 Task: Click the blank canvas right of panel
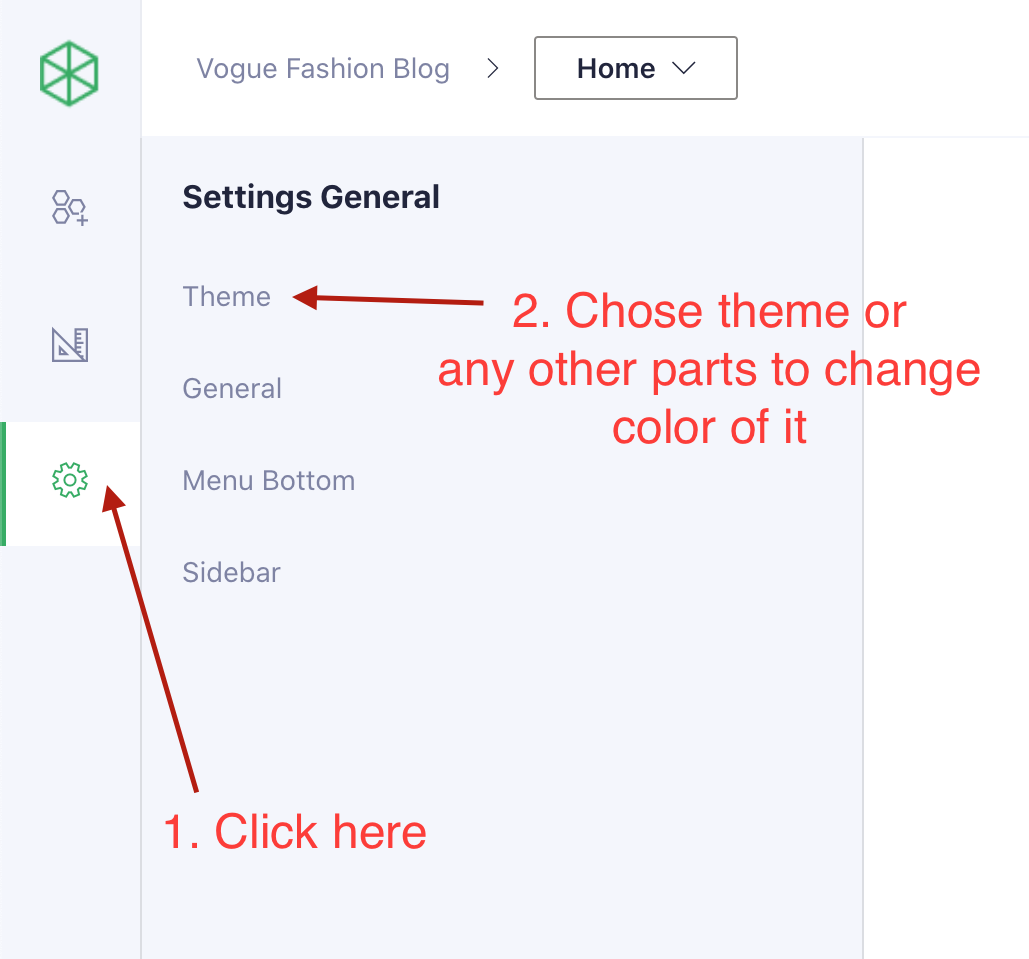coord(945,550)
